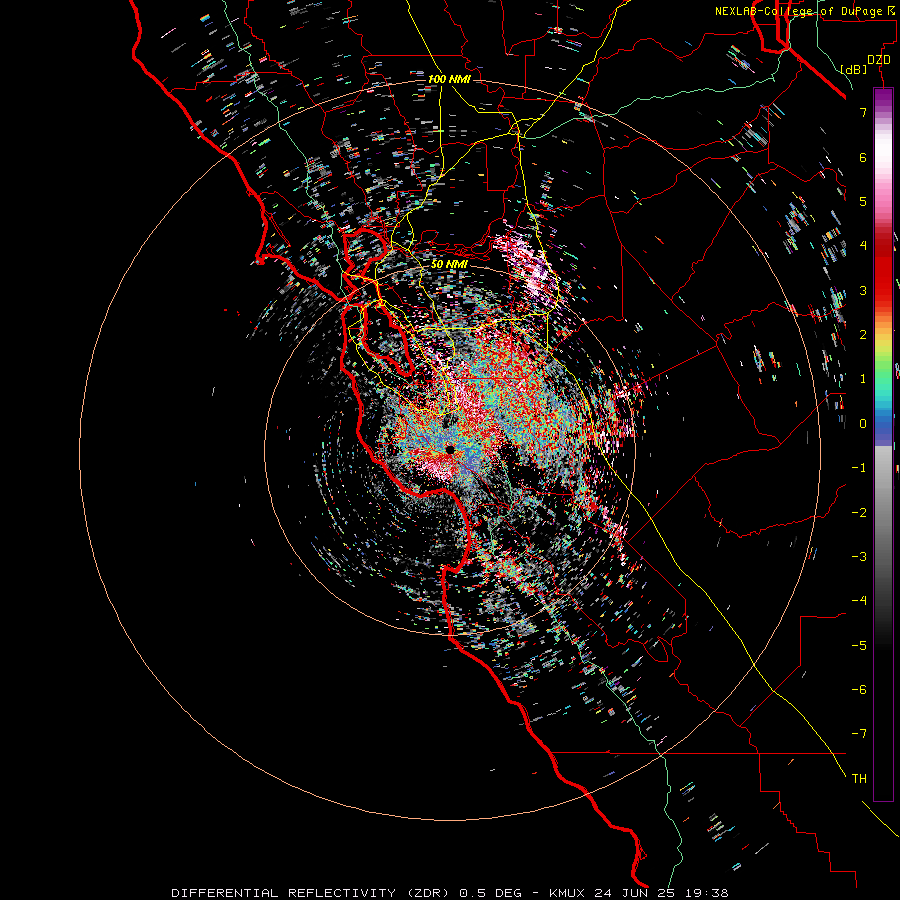
Task: Click the radar site black dot at the center
Action: (x=450, y=449)
